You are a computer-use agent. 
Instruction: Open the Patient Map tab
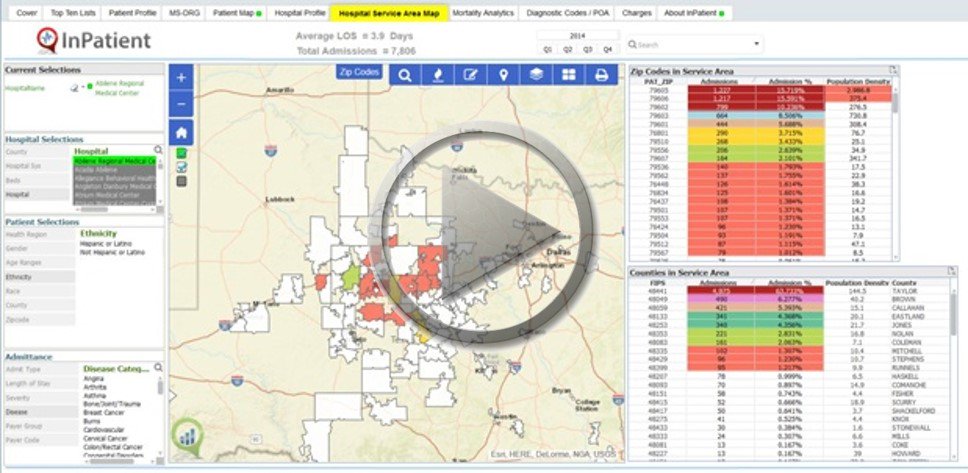pos(237,13)
